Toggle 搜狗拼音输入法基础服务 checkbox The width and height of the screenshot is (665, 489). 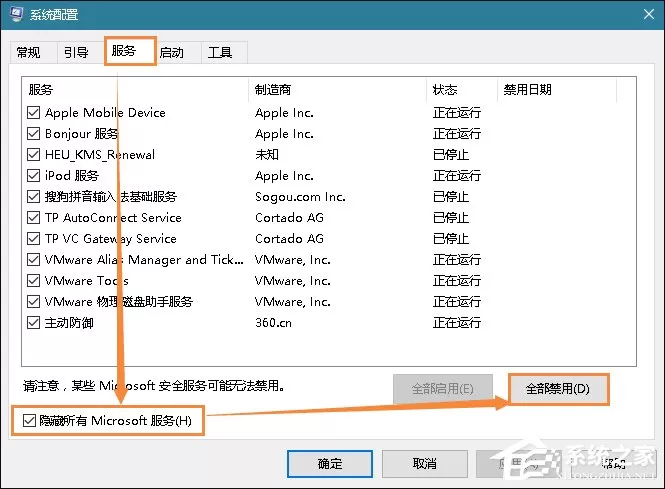34,196
